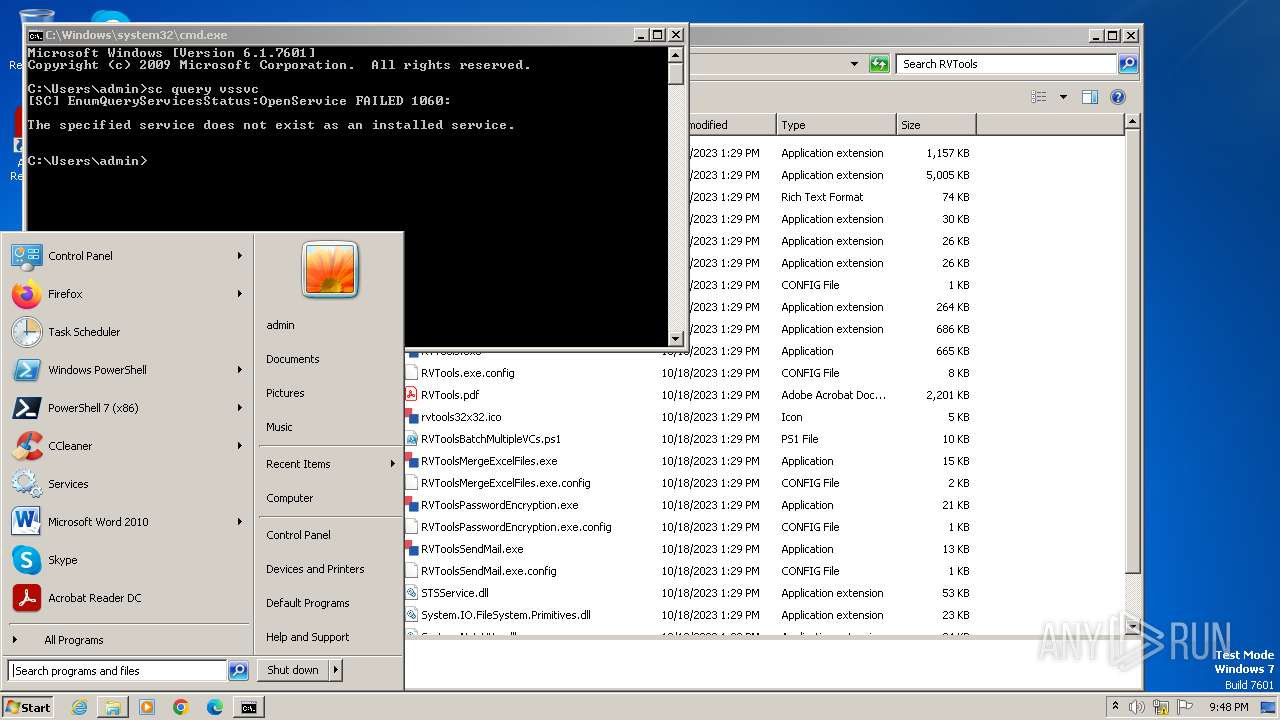Click the Start menu search magnifier button

pyautogui.click(x=238, y=671)
